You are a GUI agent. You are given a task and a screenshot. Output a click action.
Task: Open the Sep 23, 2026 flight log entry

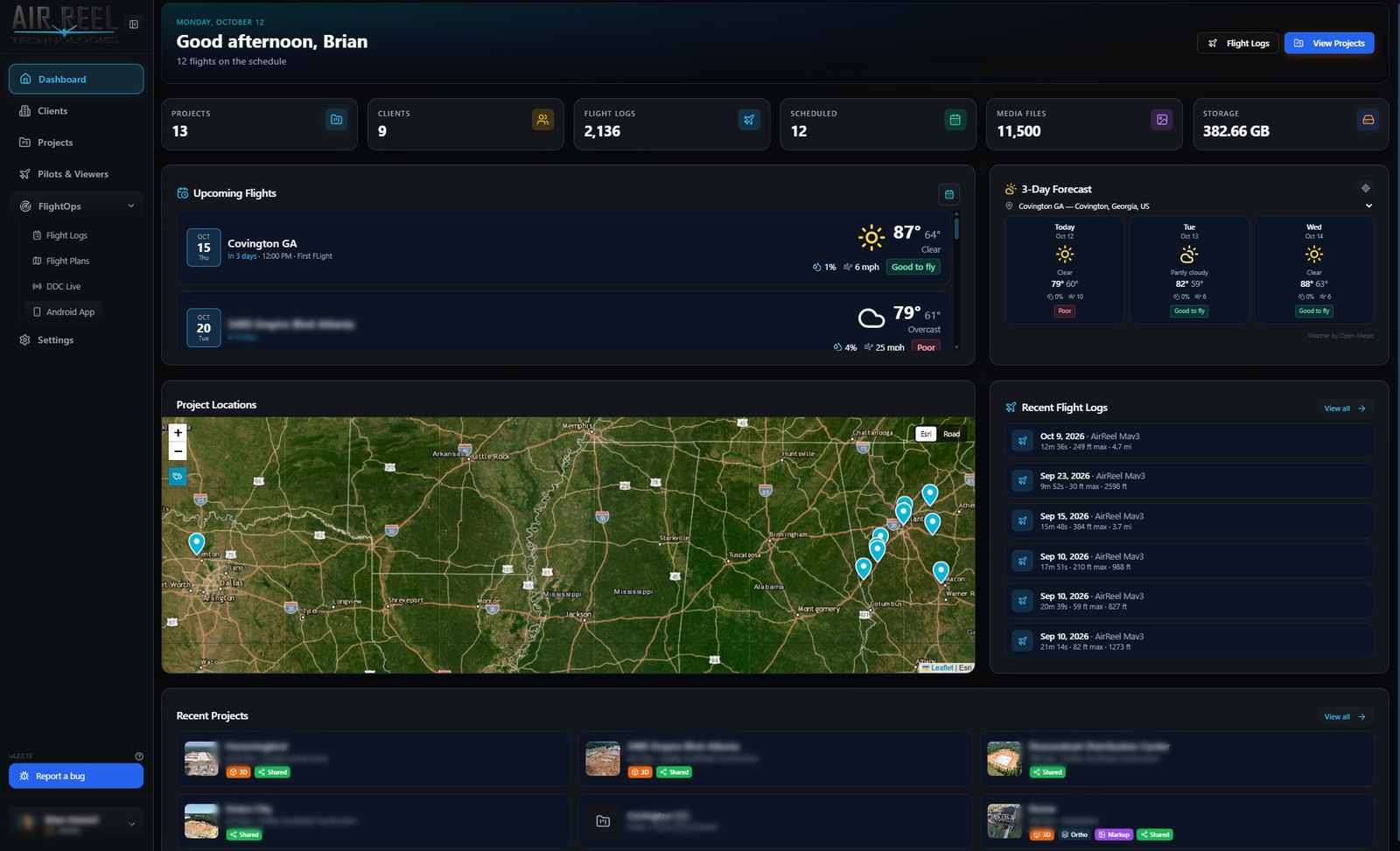1189,481
